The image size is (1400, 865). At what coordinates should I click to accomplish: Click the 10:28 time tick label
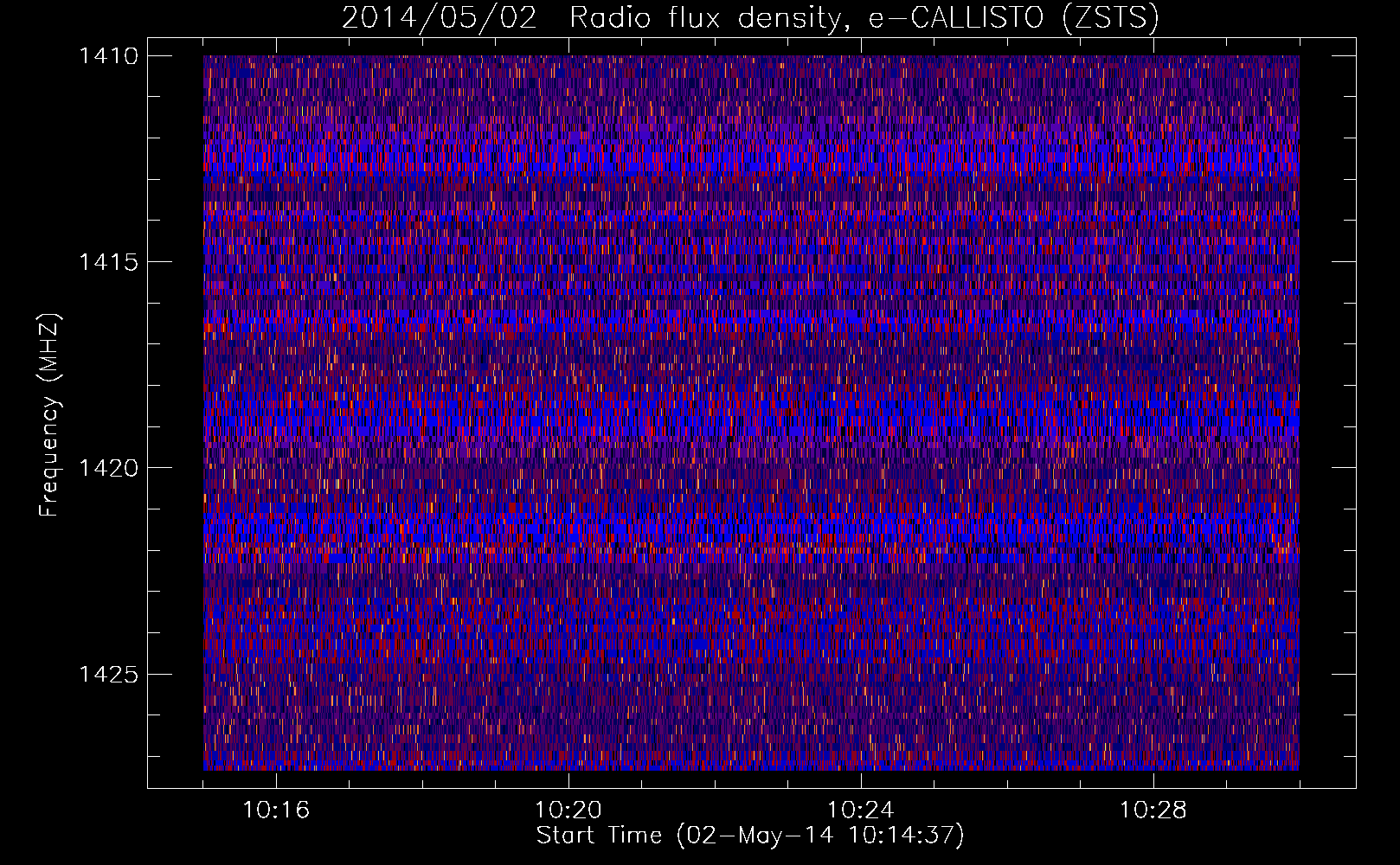point(1153,811)
